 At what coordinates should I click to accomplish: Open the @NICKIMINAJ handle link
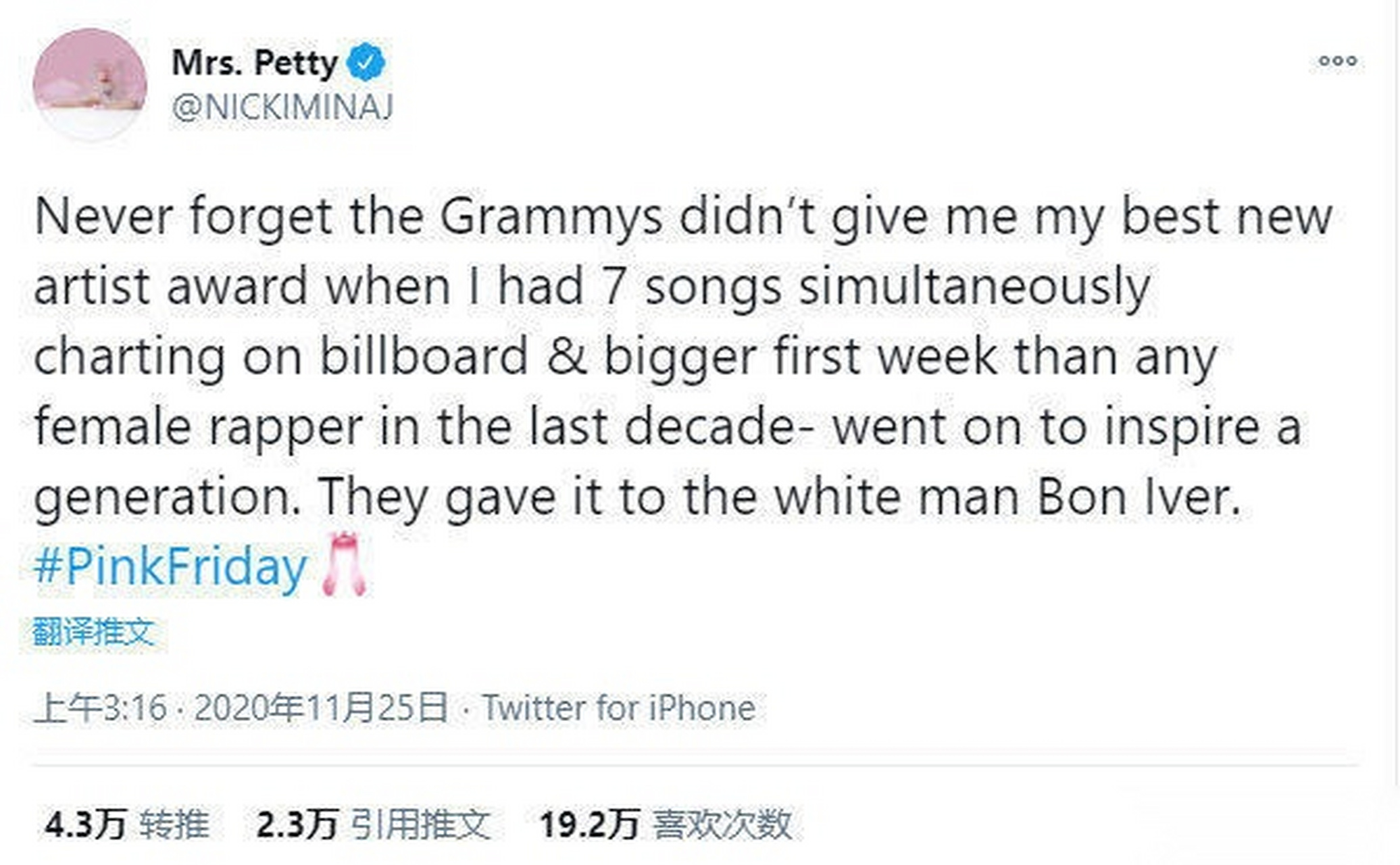(282, 107)
